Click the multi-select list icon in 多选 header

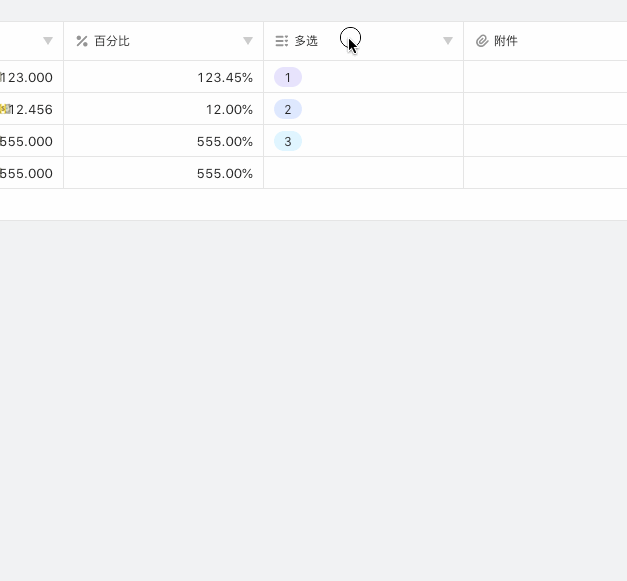(x=282, y=41)
